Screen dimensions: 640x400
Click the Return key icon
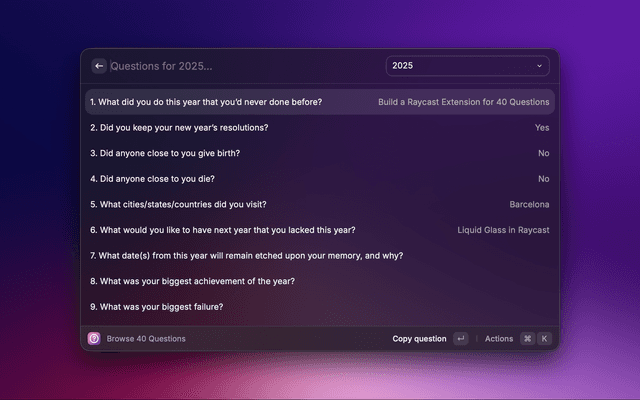pos(460,339)
